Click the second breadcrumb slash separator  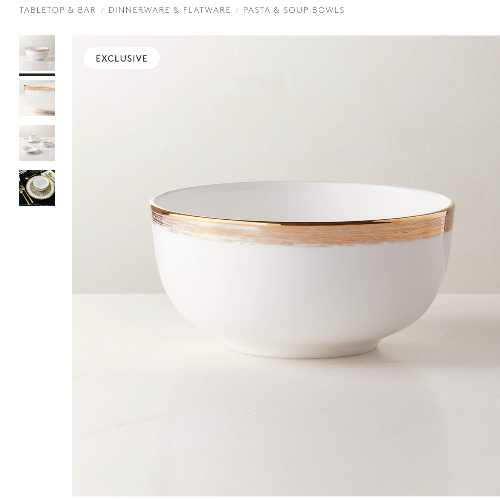point(237,10)
